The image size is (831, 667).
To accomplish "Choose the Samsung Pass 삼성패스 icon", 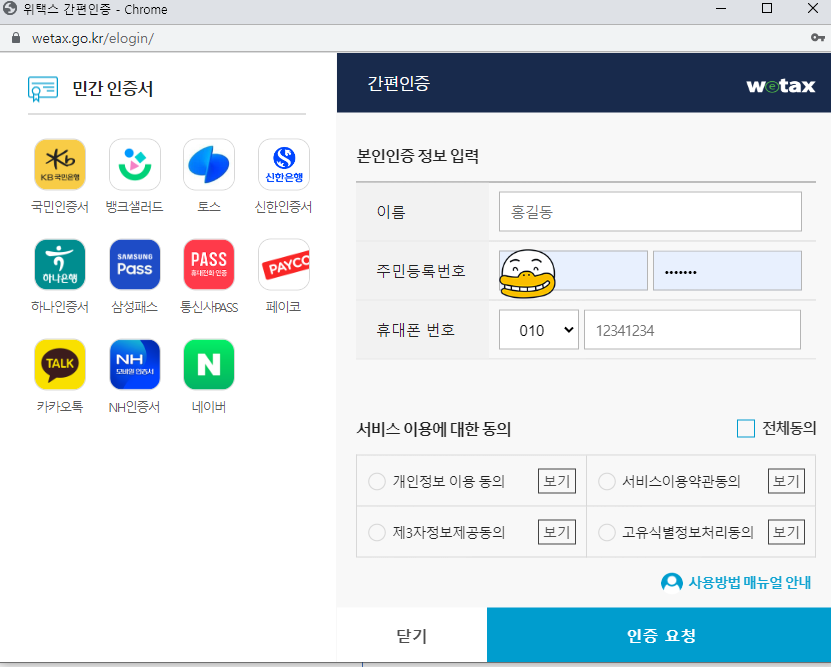I will (x=135, y=264).
